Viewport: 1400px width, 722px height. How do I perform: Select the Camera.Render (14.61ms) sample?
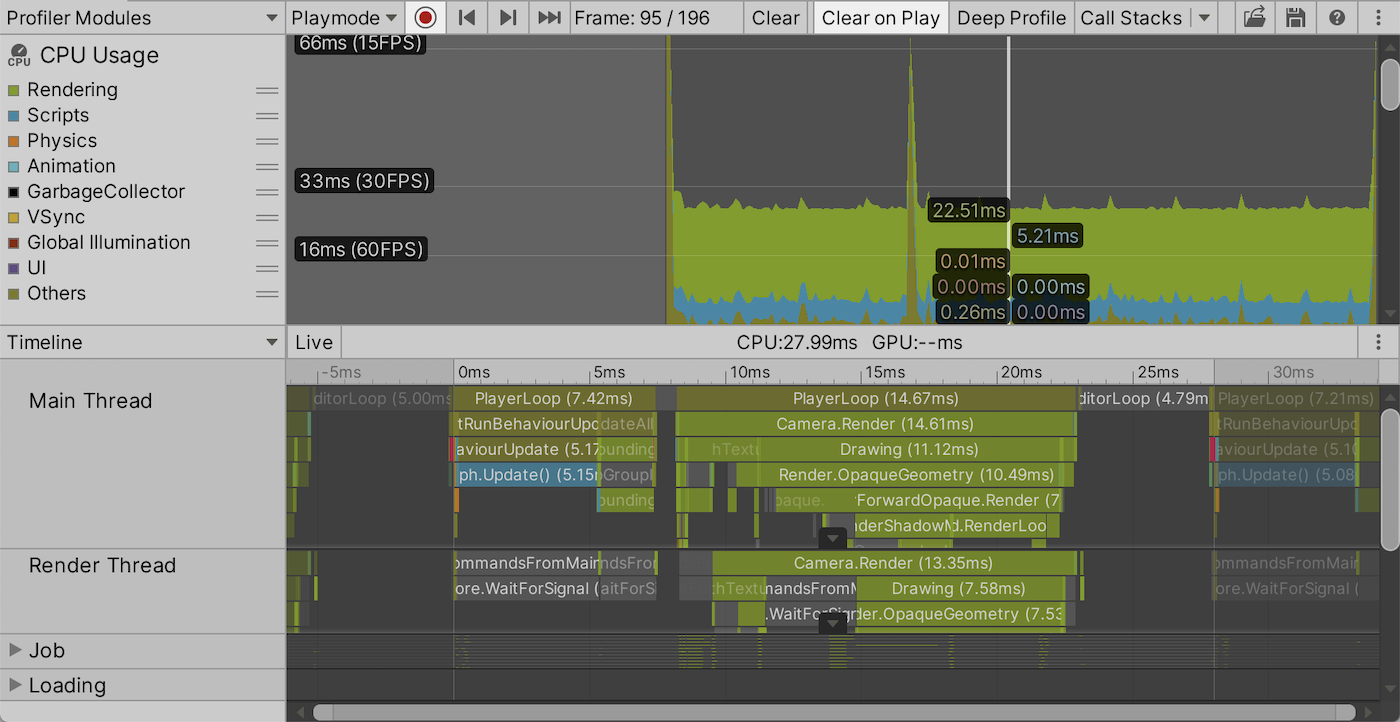coord(876,424)
